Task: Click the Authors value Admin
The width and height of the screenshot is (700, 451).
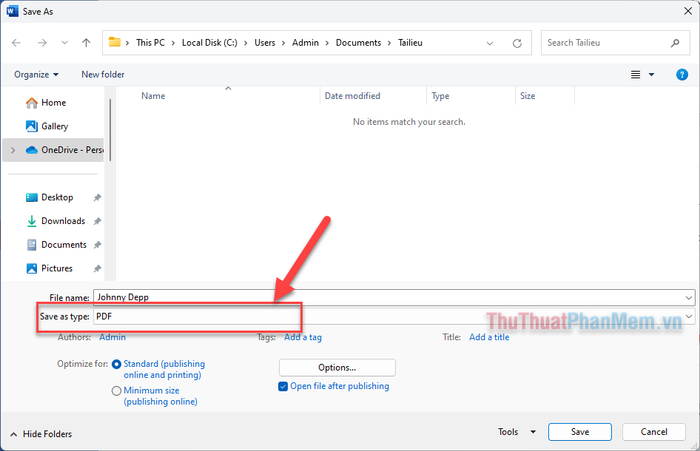Action: click(112, 337)
